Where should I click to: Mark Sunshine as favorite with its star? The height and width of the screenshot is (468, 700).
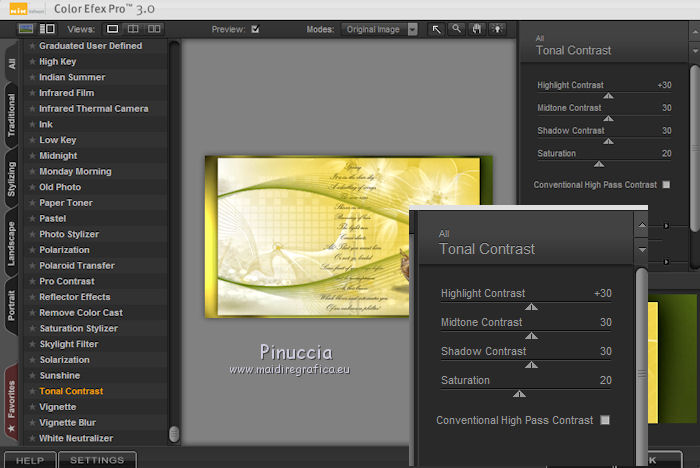[x=32, y=376]
